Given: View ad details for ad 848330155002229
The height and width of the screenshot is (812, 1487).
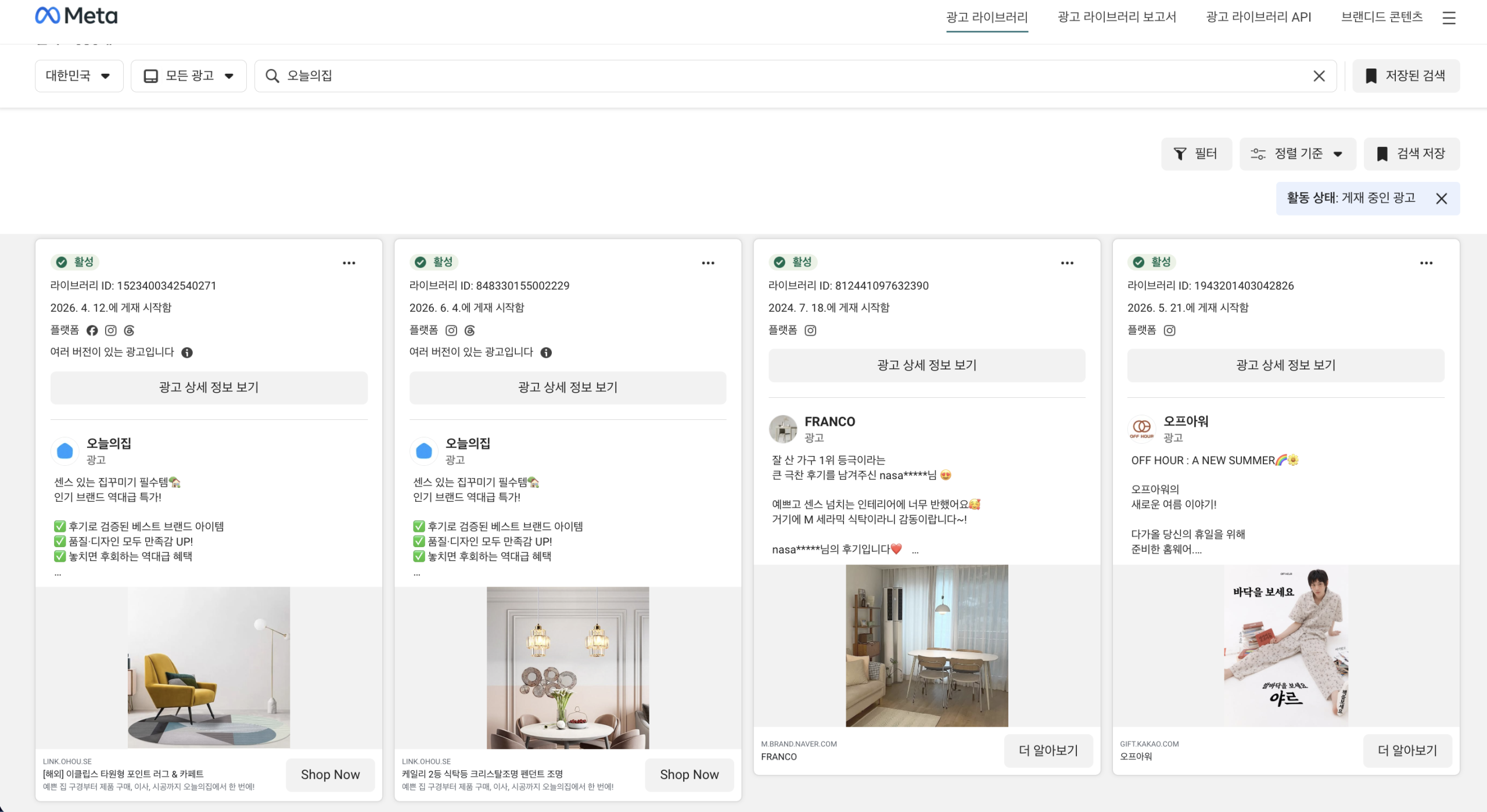Looking at the screenshot, I should [x=568, y=387].
